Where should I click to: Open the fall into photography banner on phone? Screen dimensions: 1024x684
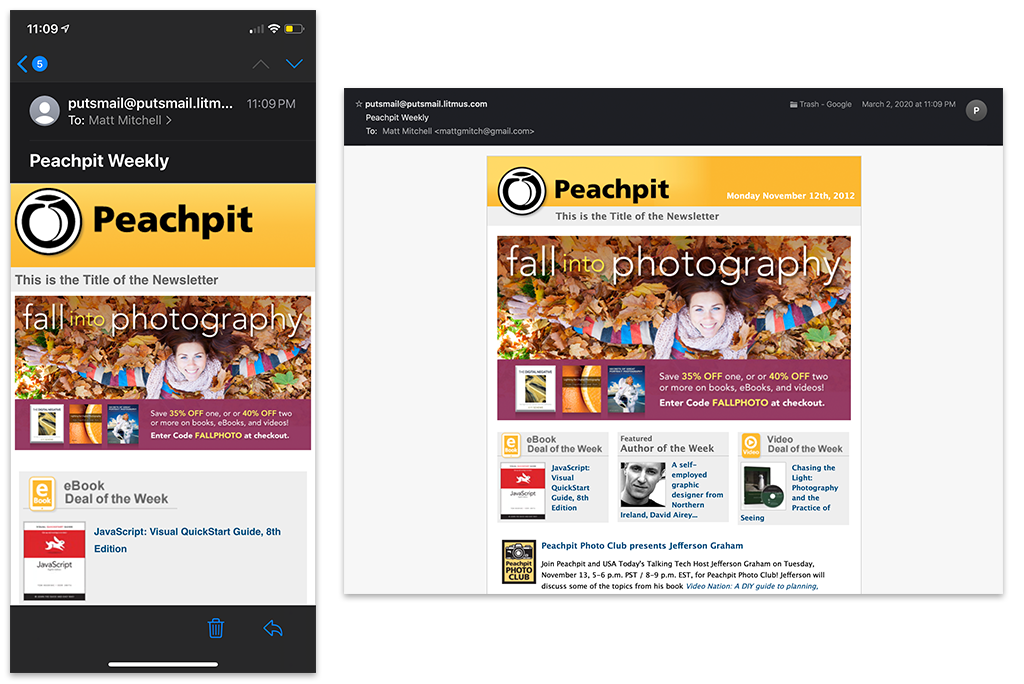pyautogui.click(x=163, y=372)
